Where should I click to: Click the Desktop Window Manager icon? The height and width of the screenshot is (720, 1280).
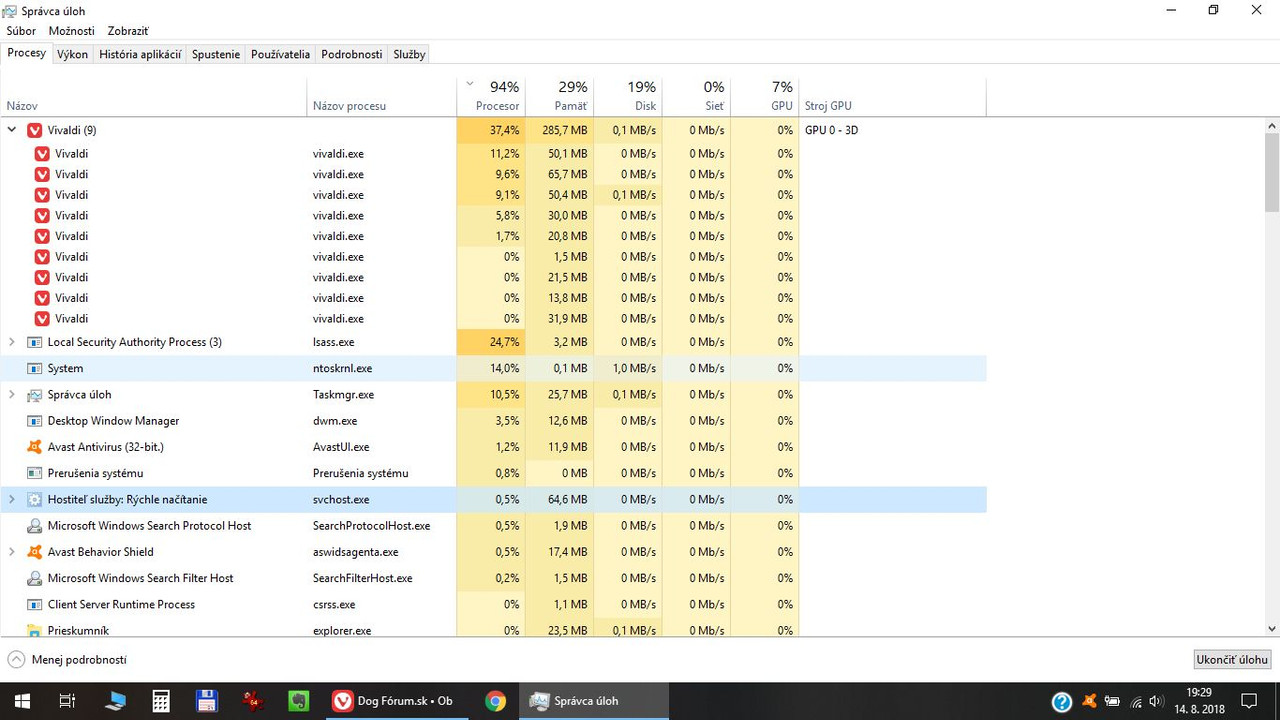(35, 421)
